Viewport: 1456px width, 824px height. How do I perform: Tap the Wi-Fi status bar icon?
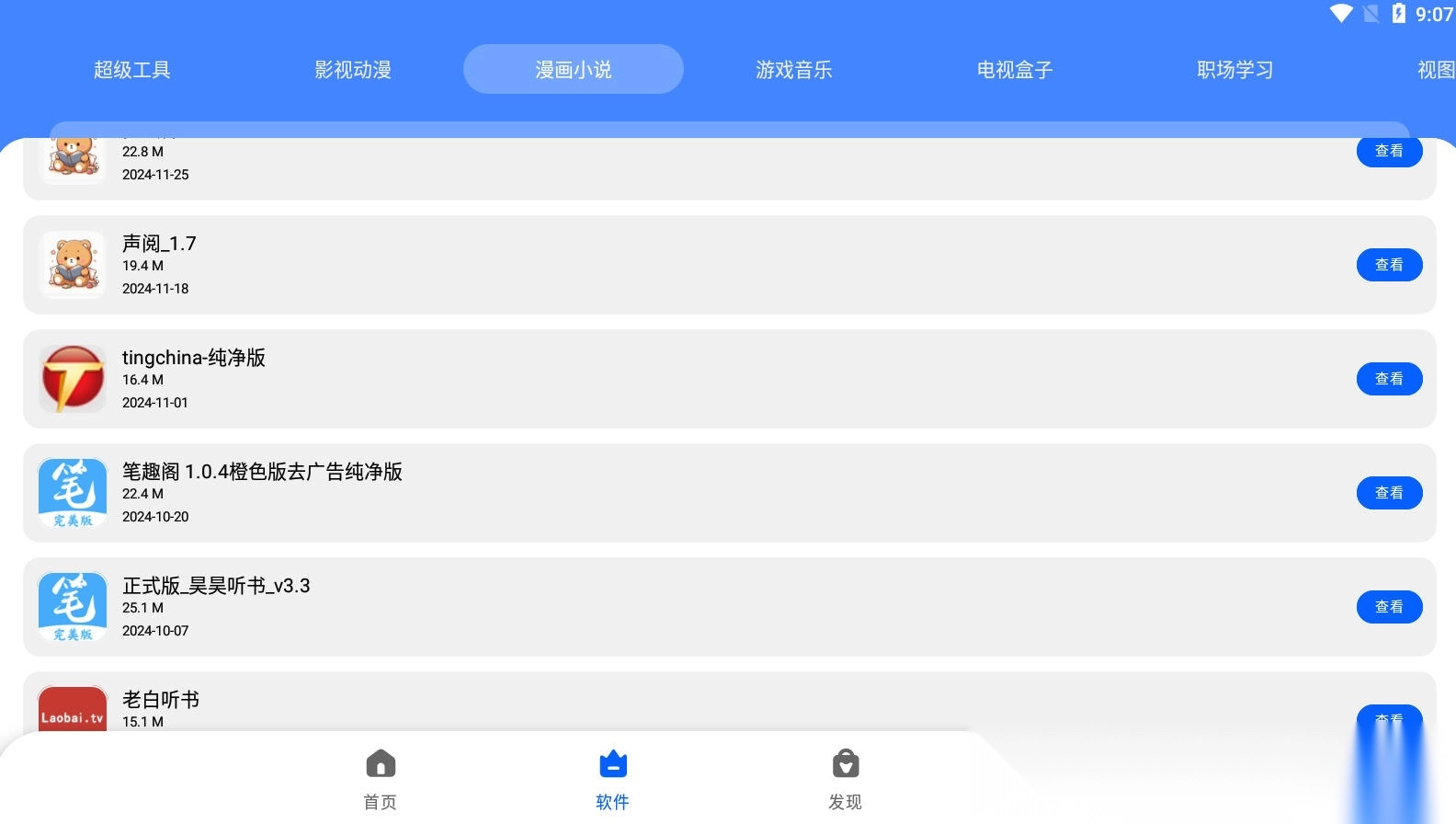tap(1340, 14)
